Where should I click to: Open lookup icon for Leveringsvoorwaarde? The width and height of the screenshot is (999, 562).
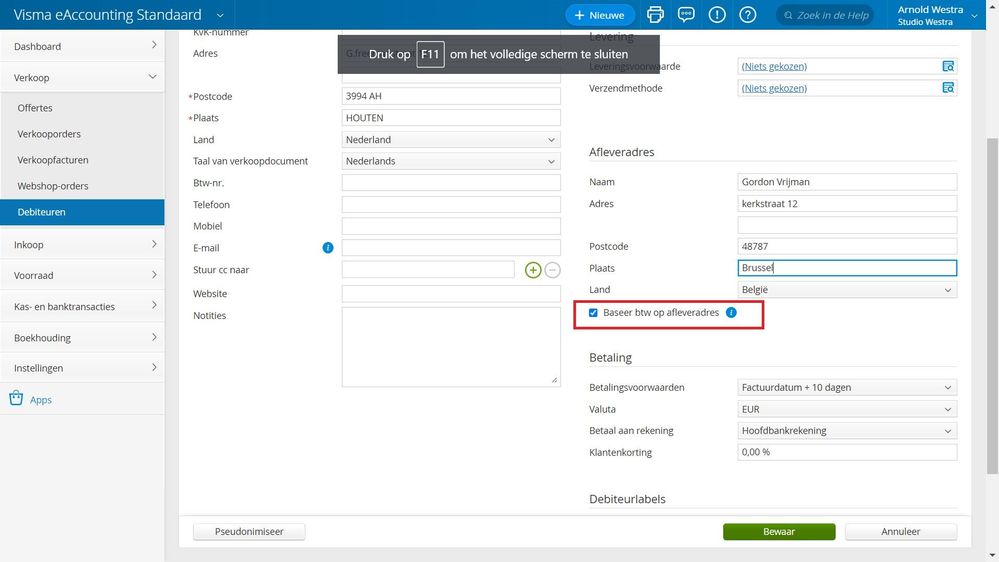(x=948, y=66)
